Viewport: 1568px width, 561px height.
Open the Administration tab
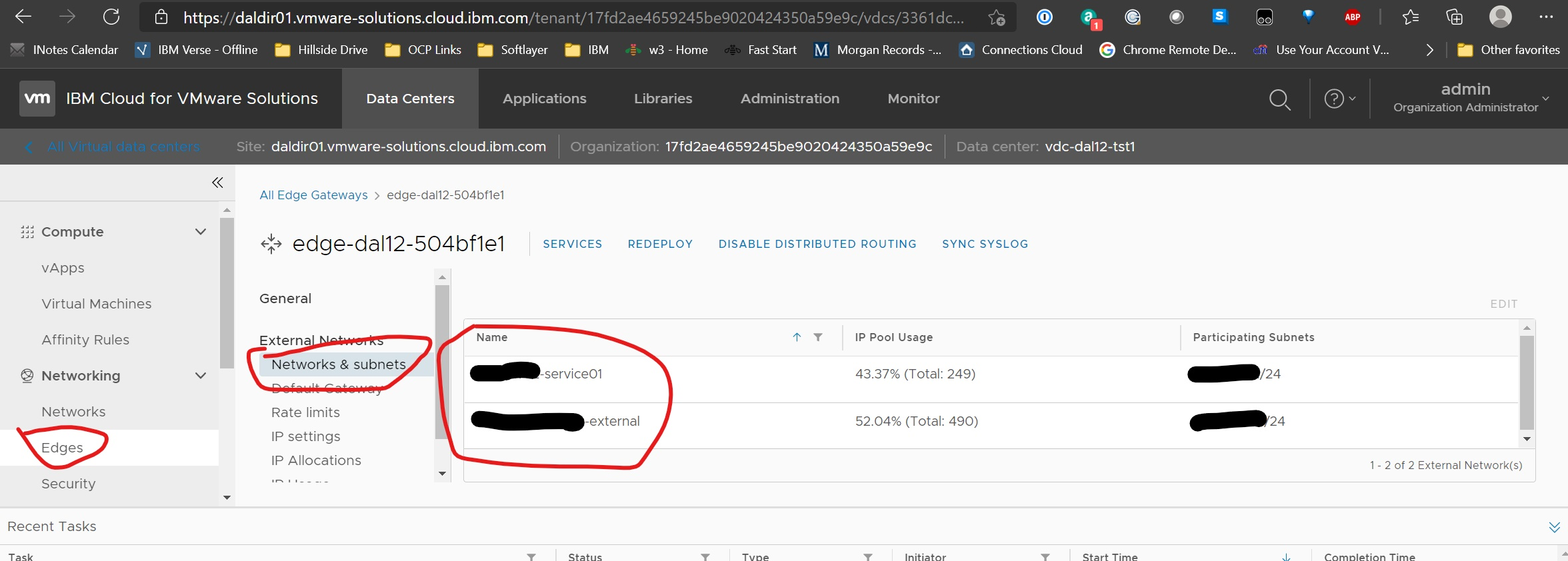tap(790, 99)
